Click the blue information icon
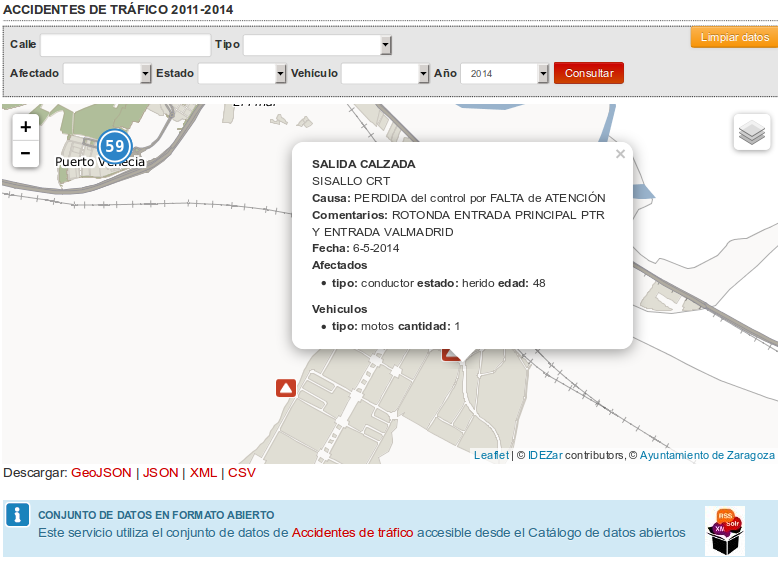Viewport: 778px width, 570px height. (17, 515)
